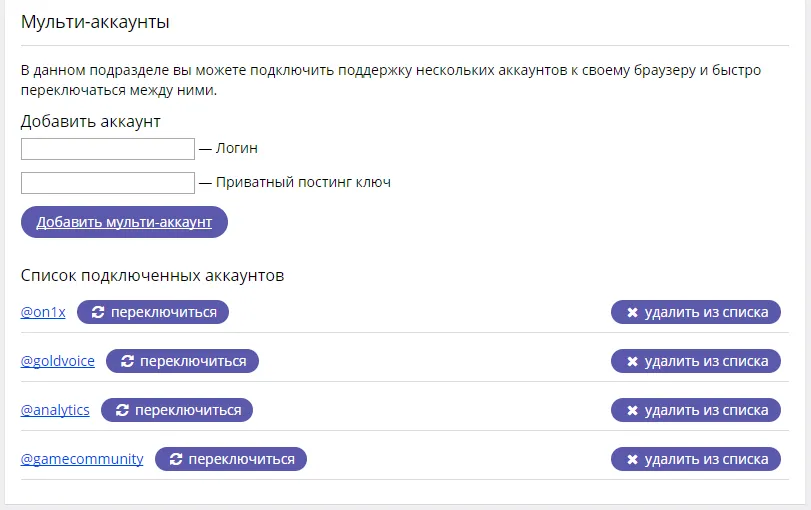Click the X icon to remove @on1x
This screenshot has height=510, width=811.
[x=632, y=312]
